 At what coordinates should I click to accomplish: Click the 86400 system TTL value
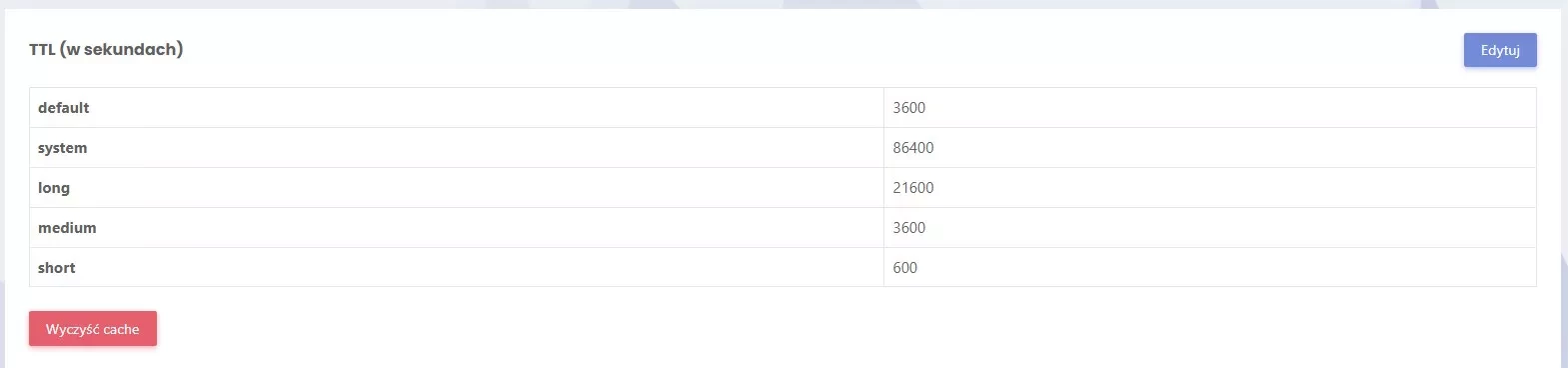(x=913, y=148)
